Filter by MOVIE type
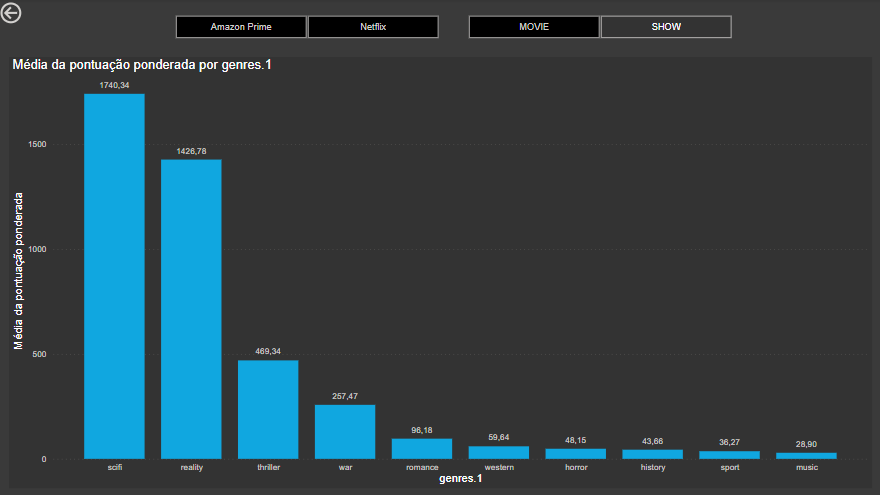880x495 pixels. click(534, 27)
